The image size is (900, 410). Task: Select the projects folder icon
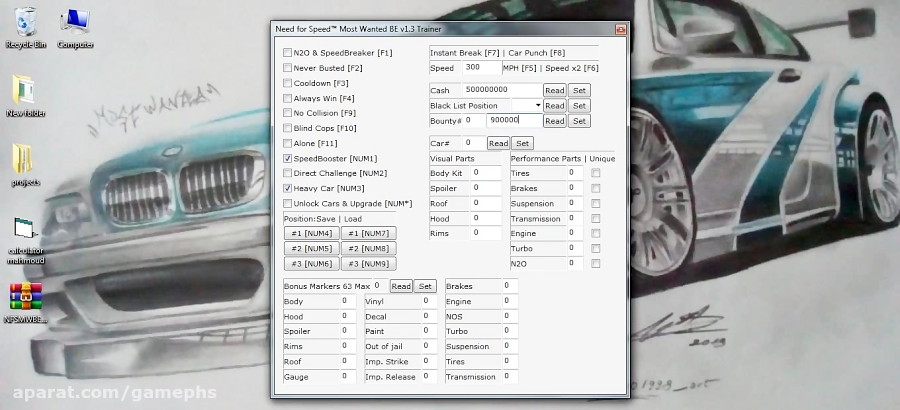(x=25, y=164)
